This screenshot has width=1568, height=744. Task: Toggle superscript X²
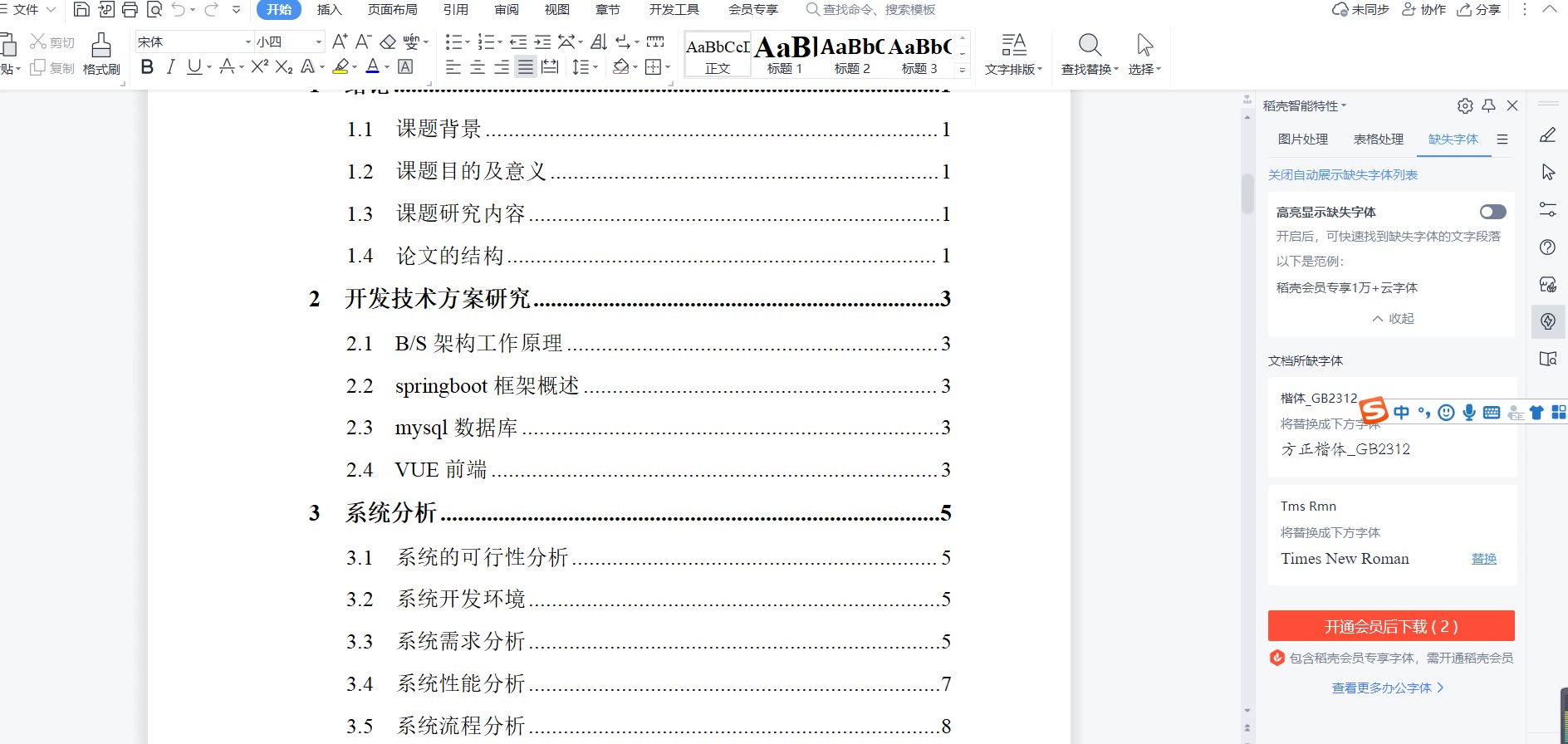pos(259,67)
